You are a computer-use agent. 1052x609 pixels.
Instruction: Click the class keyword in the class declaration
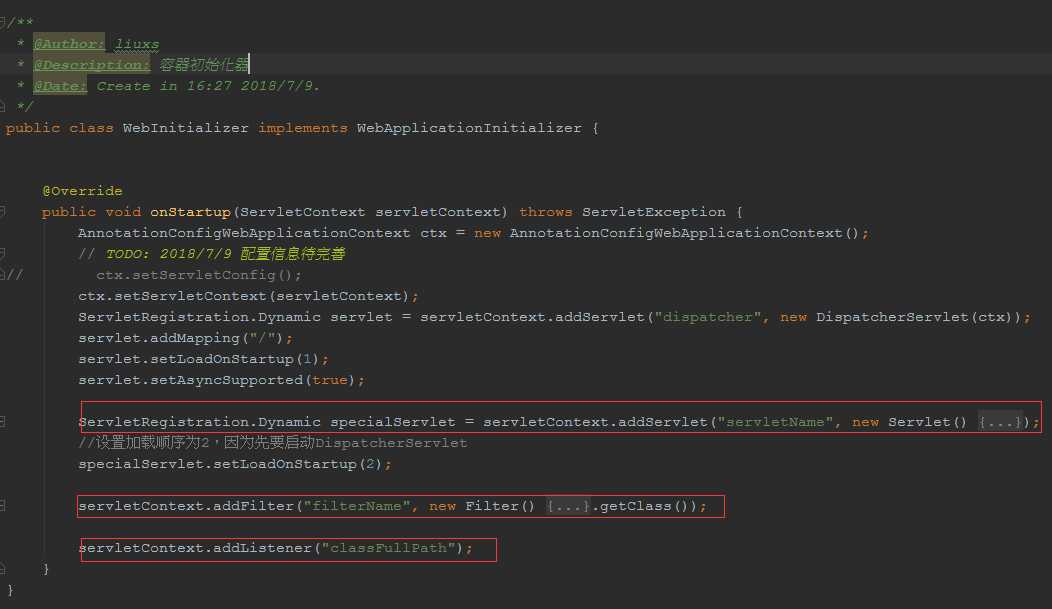[x=91, y=128]
